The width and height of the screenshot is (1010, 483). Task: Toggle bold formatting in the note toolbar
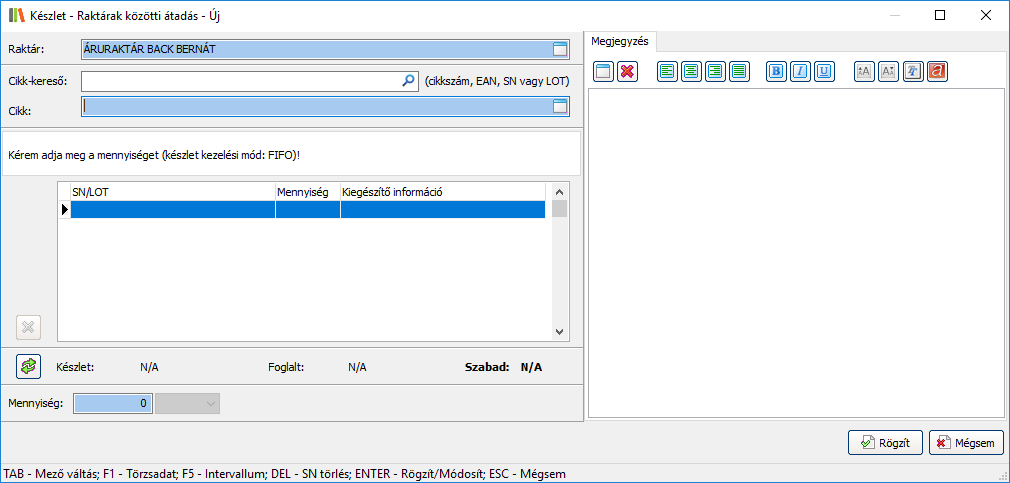click(x=776, y=71)
